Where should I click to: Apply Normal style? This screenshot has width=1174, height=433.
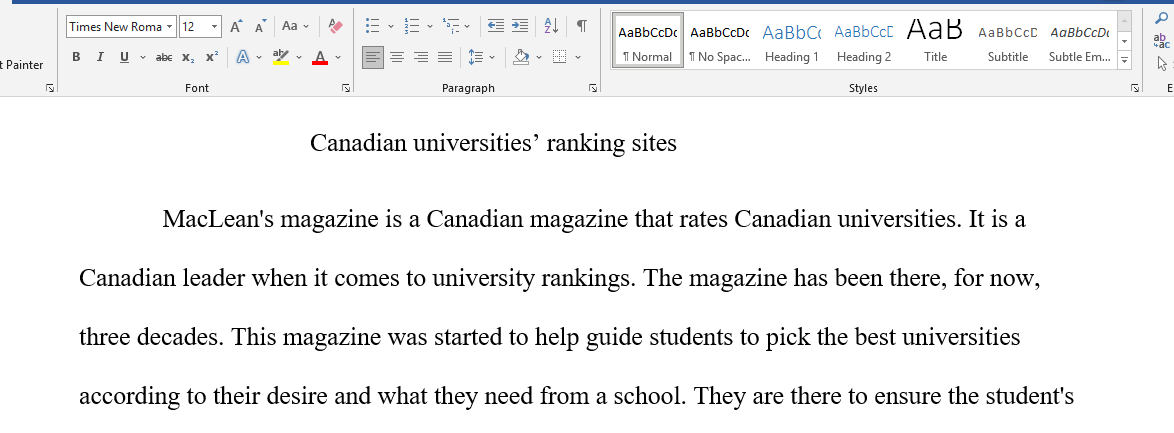click(x=648, y=40)
